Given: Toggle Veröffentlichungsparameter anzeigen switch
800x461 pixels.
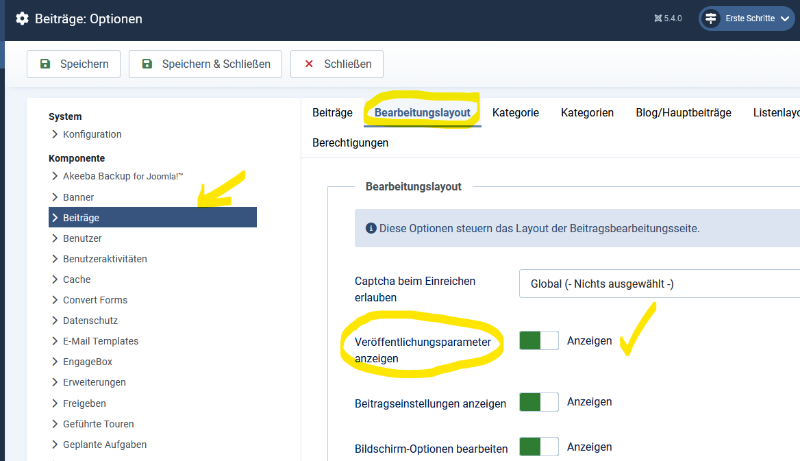Looking at the screenshot, I should (539, 341).
